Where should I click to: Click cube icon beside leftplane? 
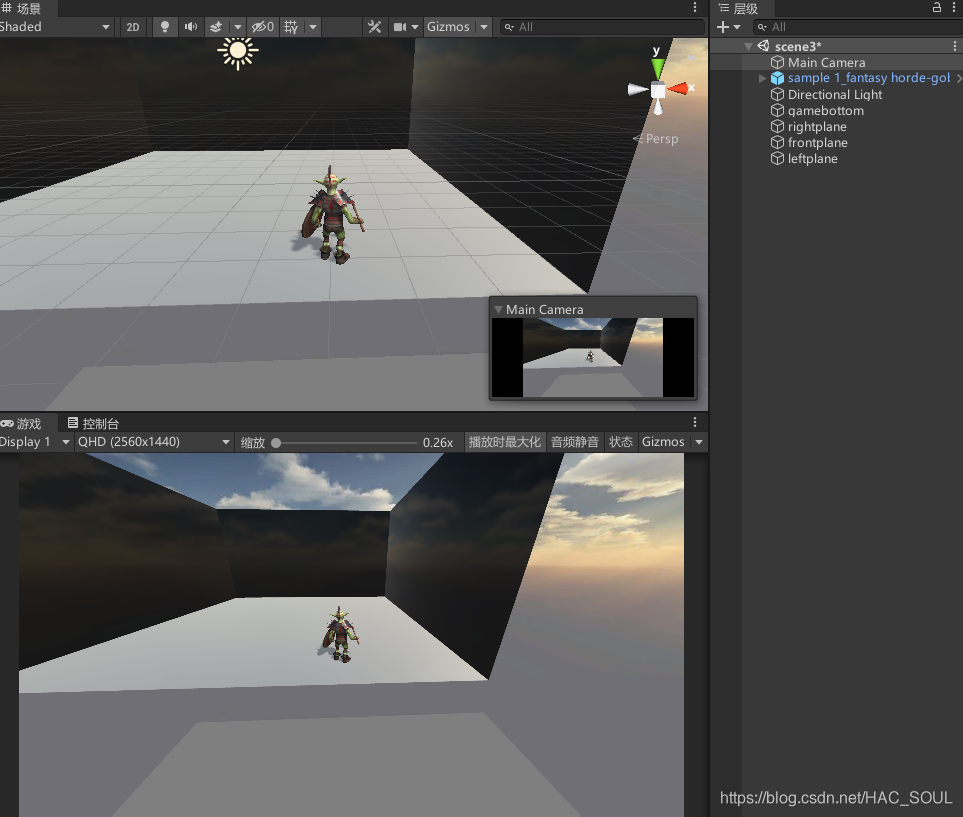[x=778, y=158]
